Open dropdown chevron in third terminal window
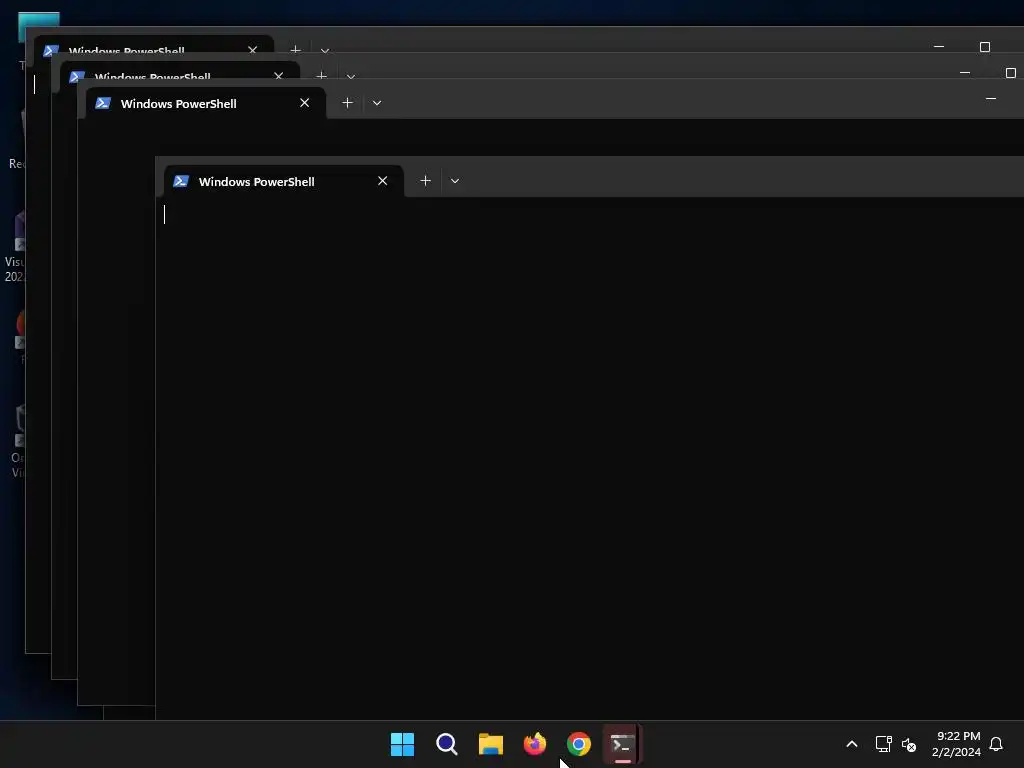 [x=351, y=76]
